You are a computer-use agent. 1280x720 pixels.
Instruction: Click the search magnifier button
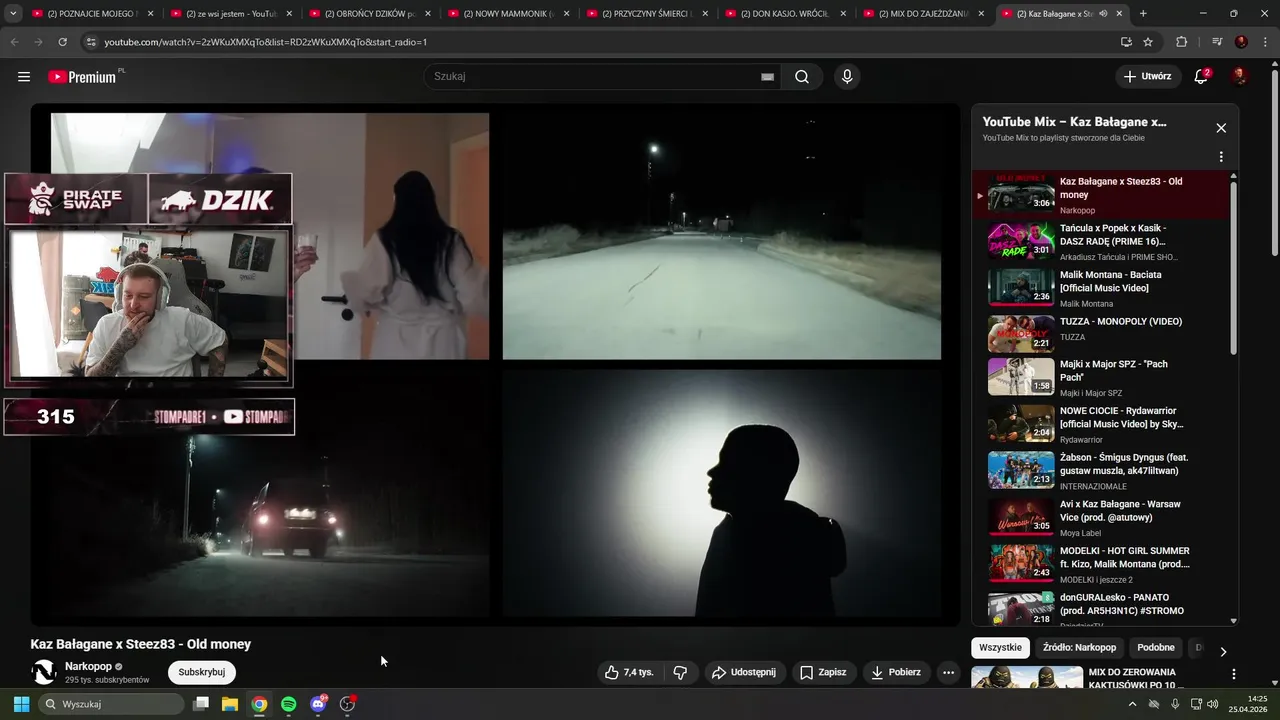pos(802,77)
